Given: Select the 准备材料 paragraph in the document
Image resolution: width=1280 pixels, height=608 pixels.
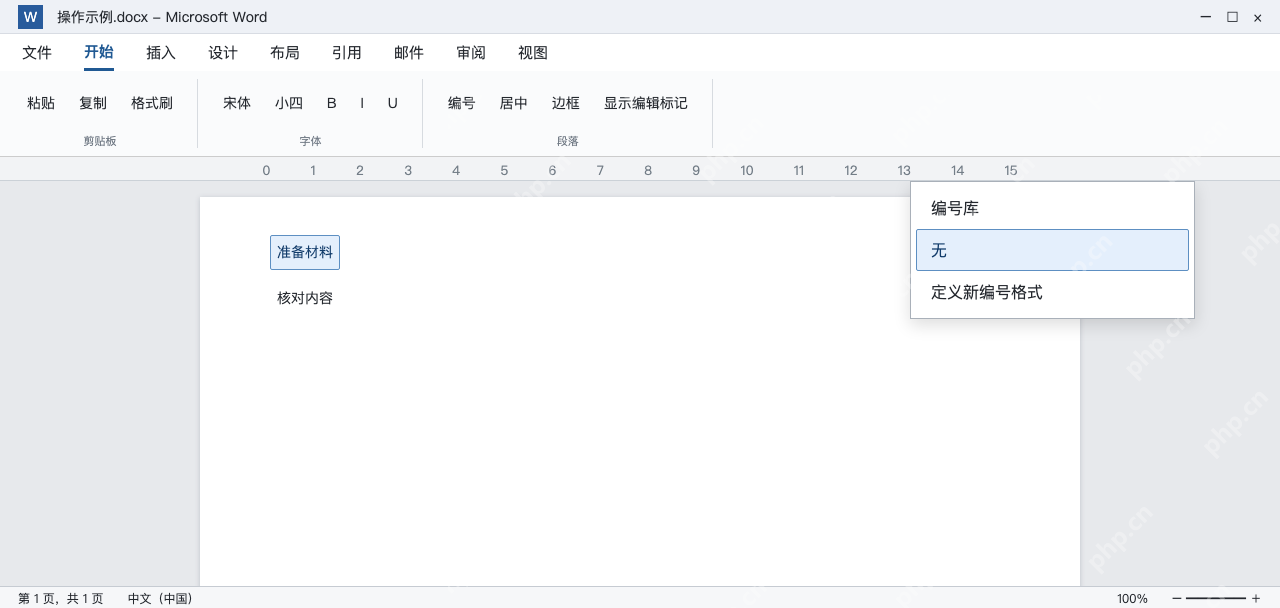Looking at the screenshot, I should 305,252.
